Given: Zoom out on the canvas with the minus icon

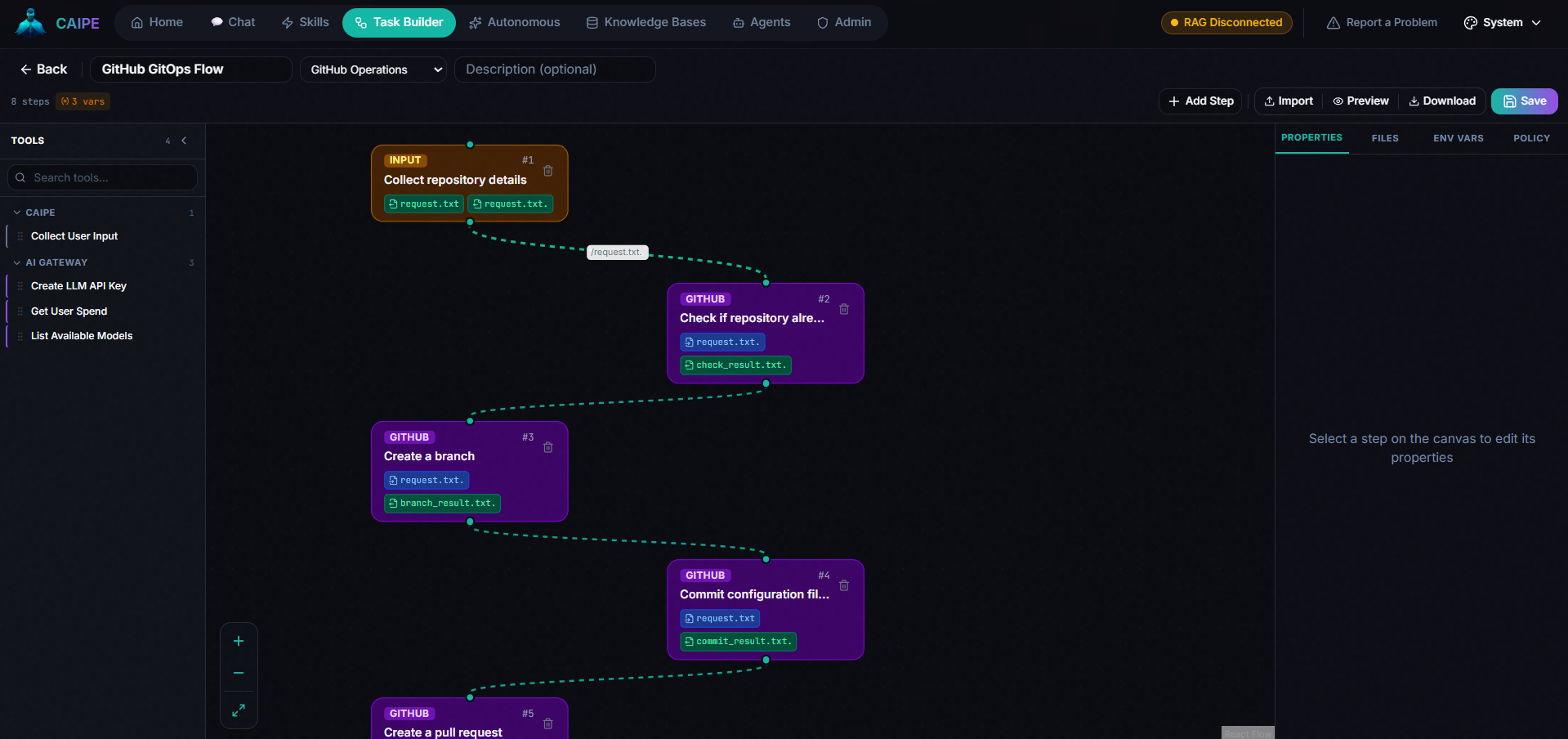Looking at the screenshot, I should [238, 673].
